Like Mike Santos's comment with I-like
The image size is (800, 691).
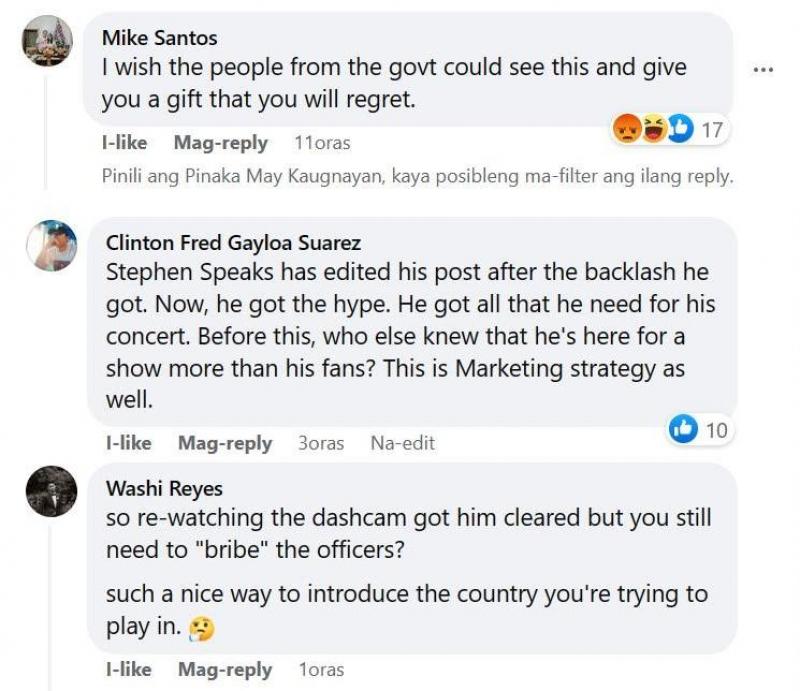[x=126, y=143]
